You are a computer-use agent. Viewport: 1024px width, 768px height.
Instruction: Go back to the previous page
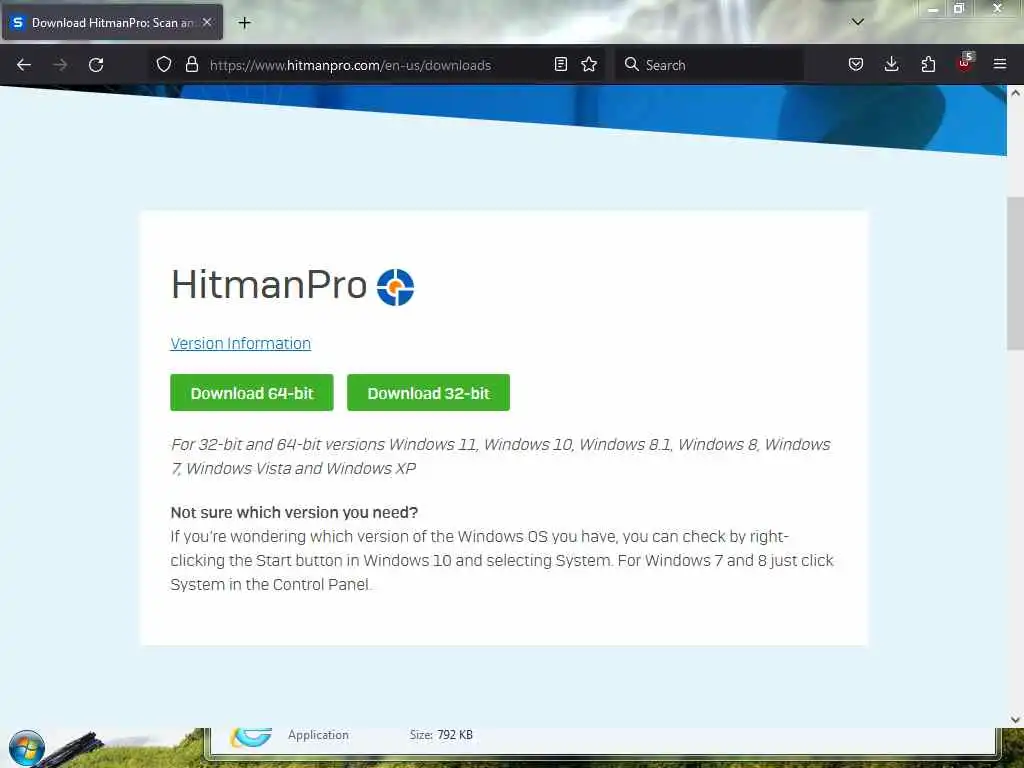24,65
